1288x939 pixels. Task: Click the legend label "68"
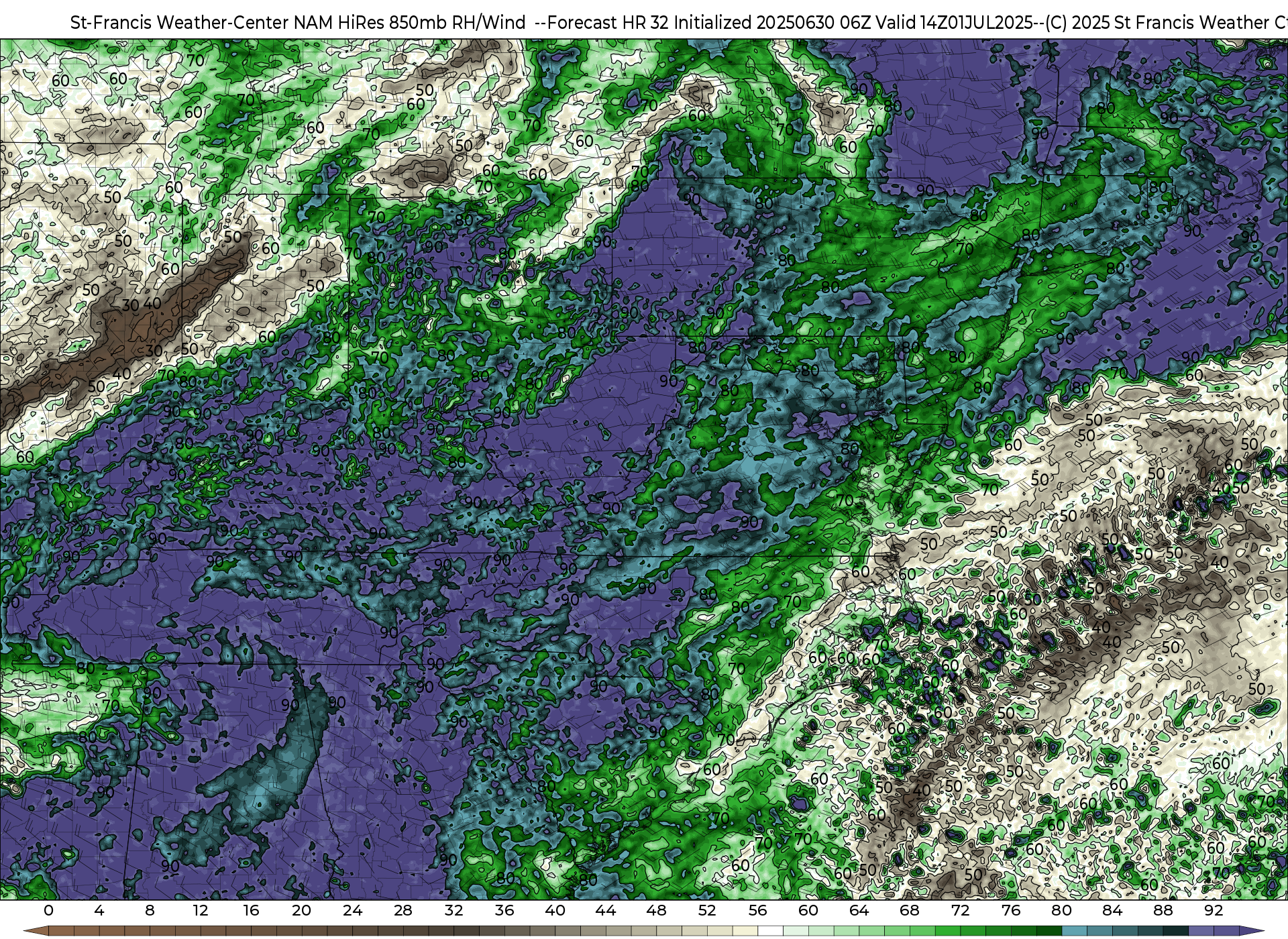click(x=910, y=910)
